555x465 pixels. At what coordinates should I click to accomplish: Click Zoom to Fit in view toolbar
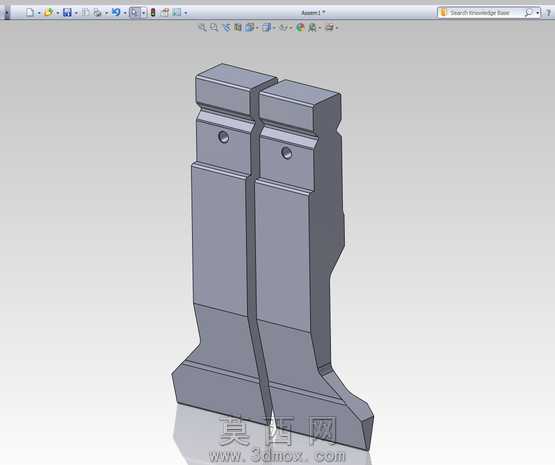point(202,27)
